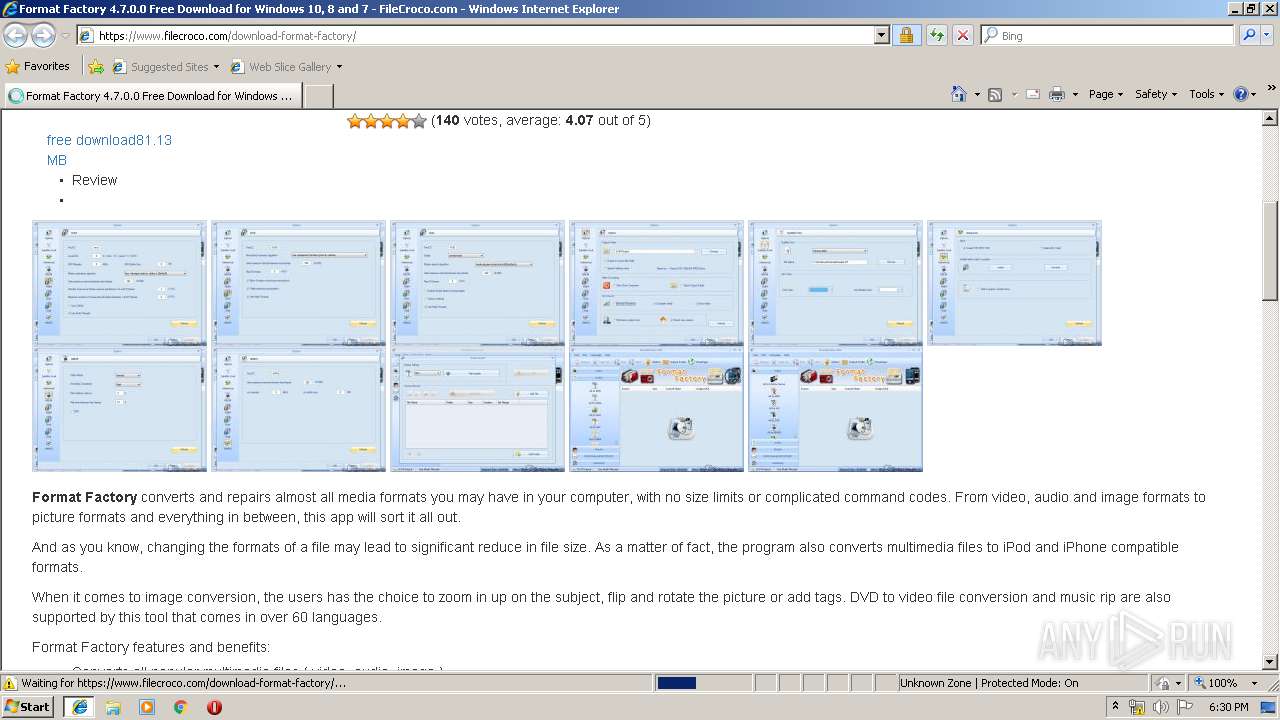Click the vertical scrollbar down arrow
1280x720 pixels.
(1270, 661)
